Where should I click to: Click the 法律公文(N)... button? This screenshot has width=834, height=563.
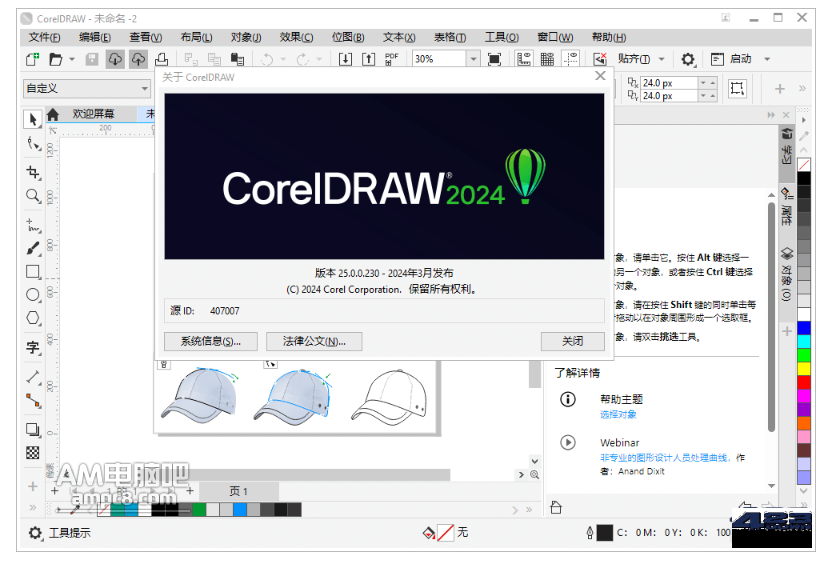pyautogui.click(x=314, y=342)
